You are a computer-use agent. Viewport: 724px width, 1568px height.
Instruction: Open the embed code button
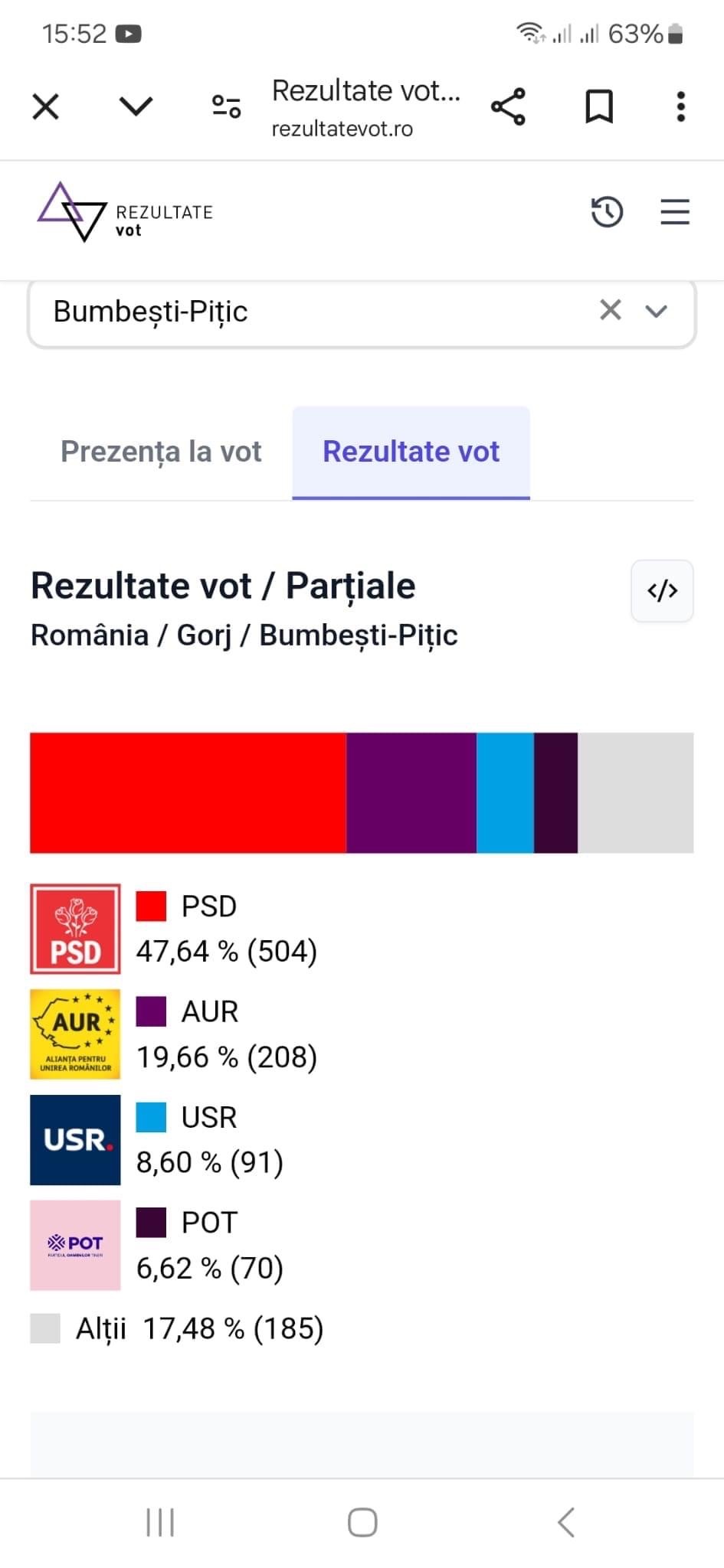tap(663, 591)
